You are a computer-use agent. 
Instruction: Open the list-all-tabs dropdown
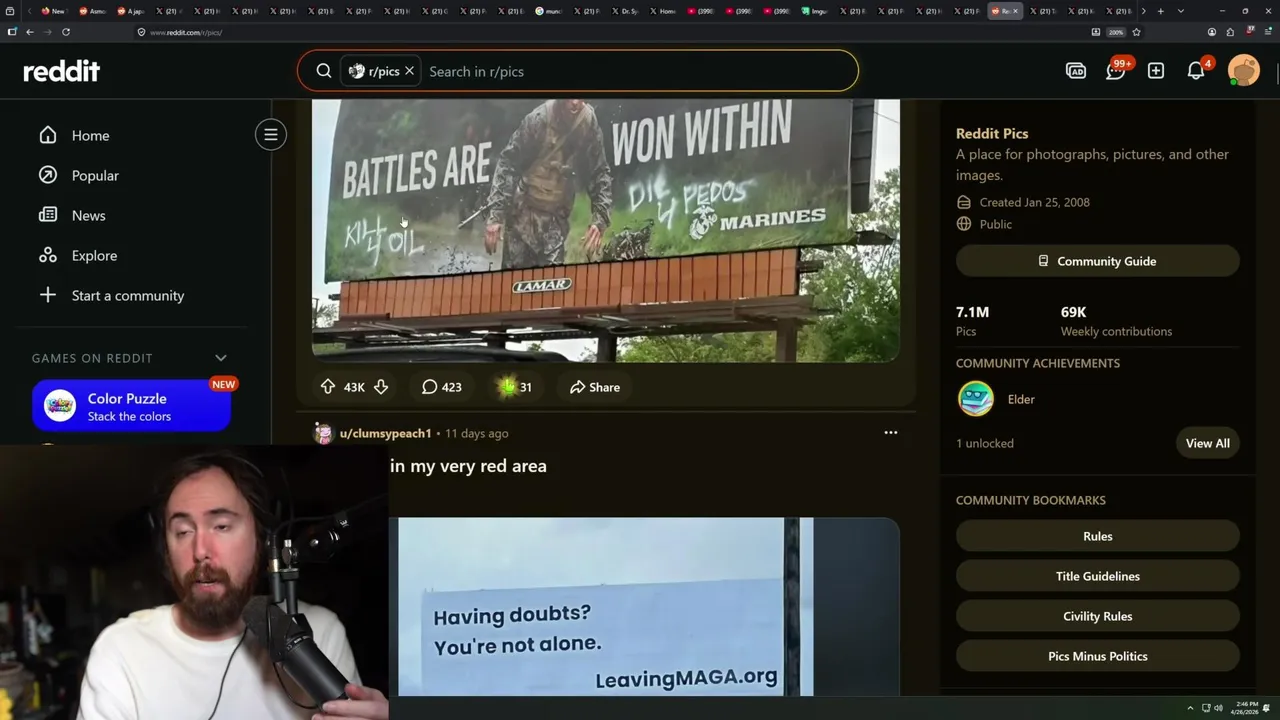1181,11
